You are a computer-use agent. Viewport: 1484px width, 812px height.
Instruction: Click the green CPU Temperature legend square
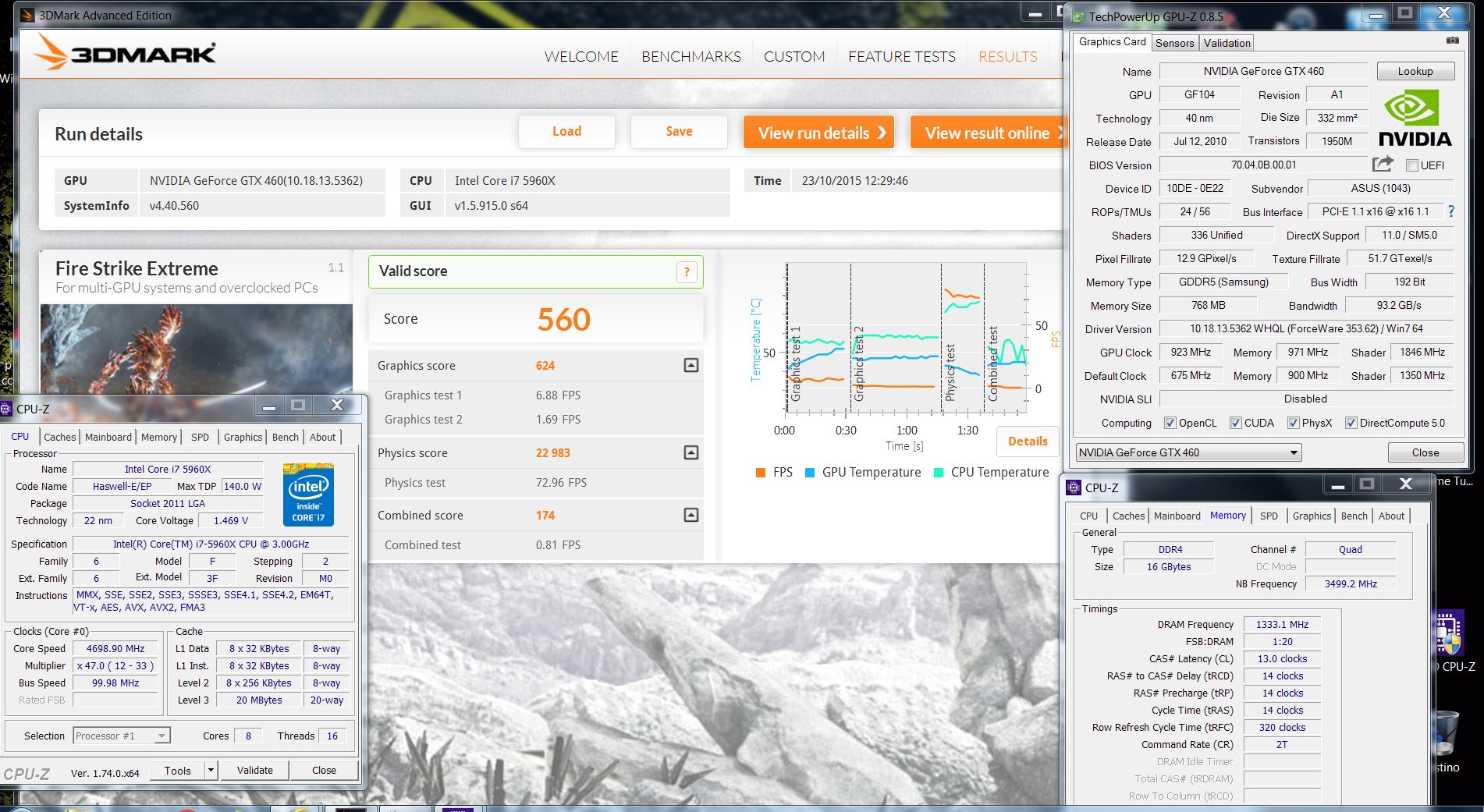click(x=939, y=473)
